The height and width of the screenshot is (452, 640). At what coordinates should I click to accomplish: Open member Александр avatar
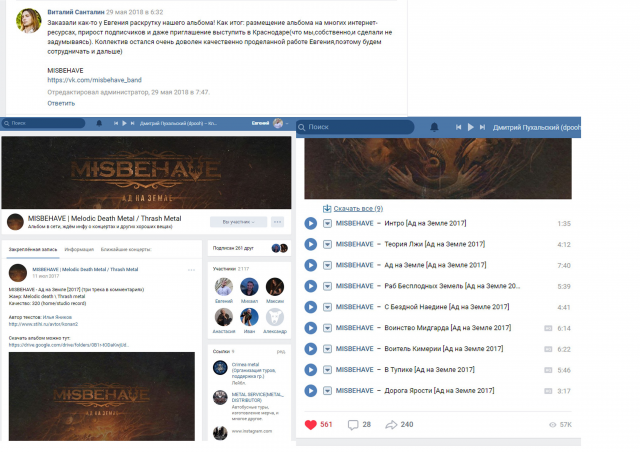click(275, 317)
